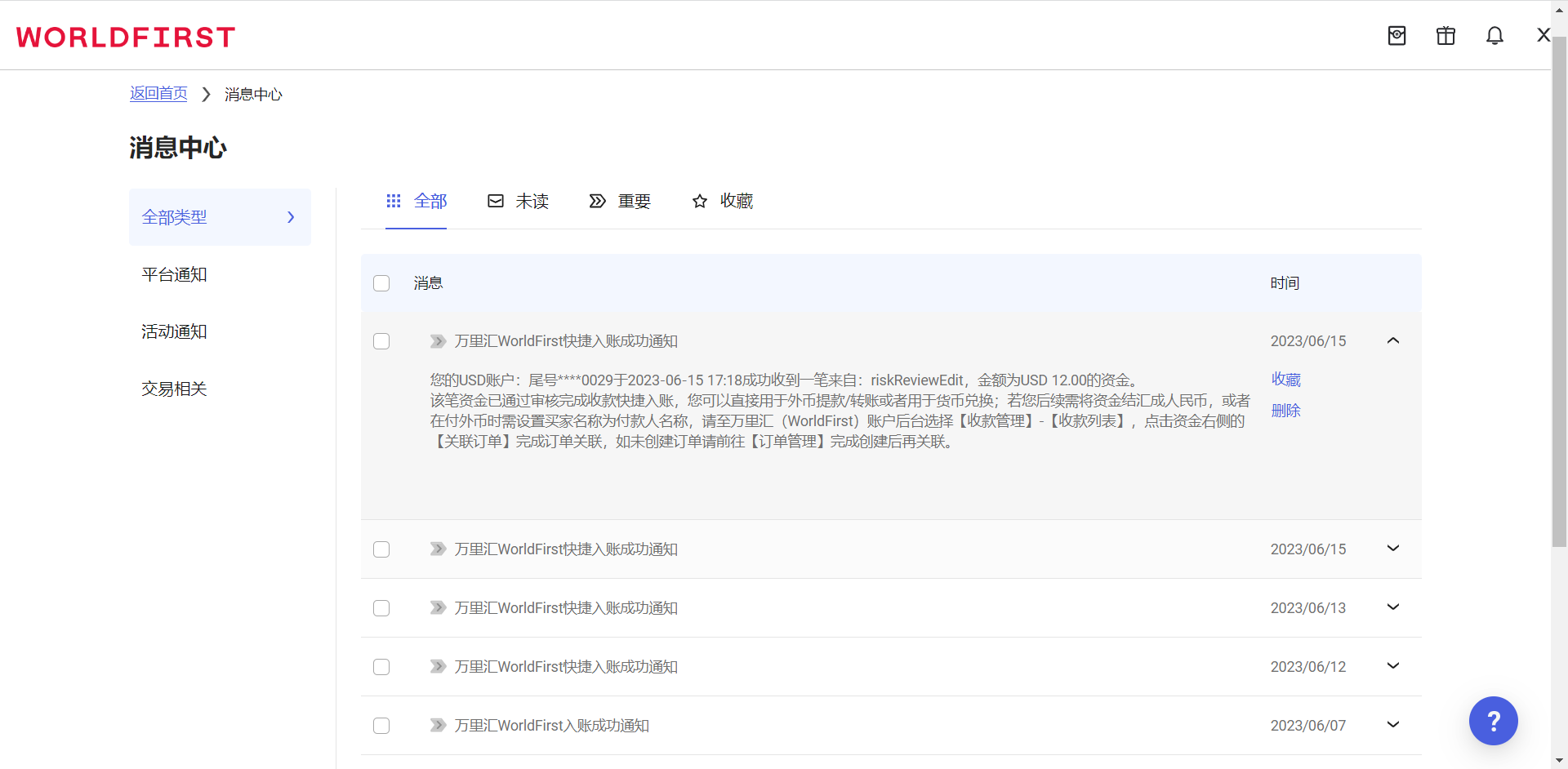Click the star icon of 收藏 tab
The height and width of the screenshot is (769, 1568).
(x=700, y=202)
